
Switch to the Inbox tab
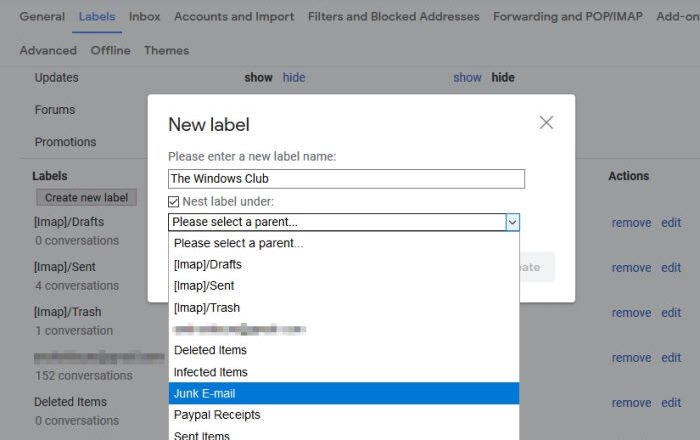click(144, 17)
